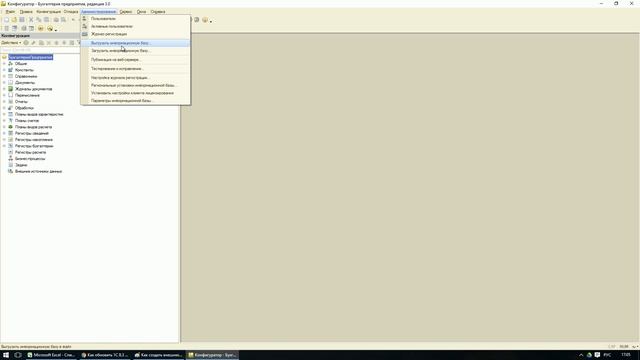Click the Edit pencil icon in Configuration panel

click(x=33, y=42)
